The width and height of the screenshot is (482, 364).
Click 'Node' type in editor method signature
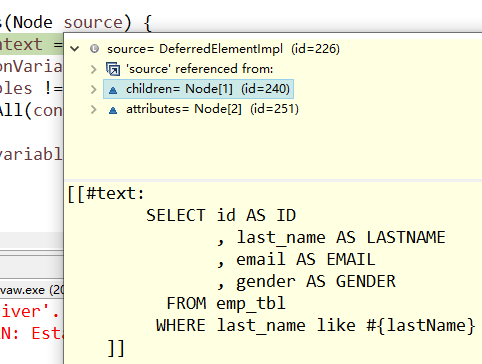(x=33, y=23)
